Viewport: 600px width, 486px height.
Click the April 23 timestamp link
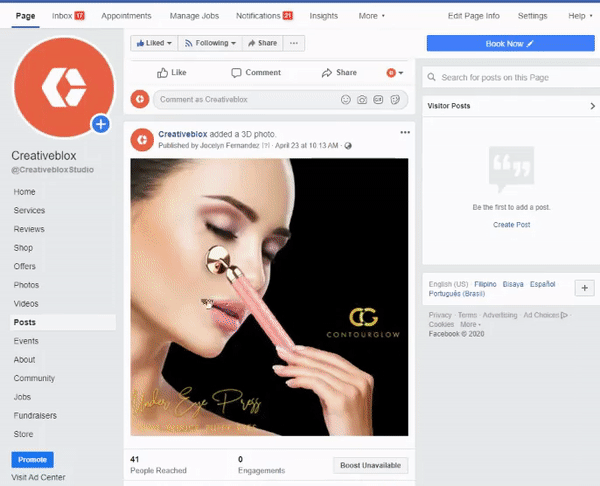307,146
